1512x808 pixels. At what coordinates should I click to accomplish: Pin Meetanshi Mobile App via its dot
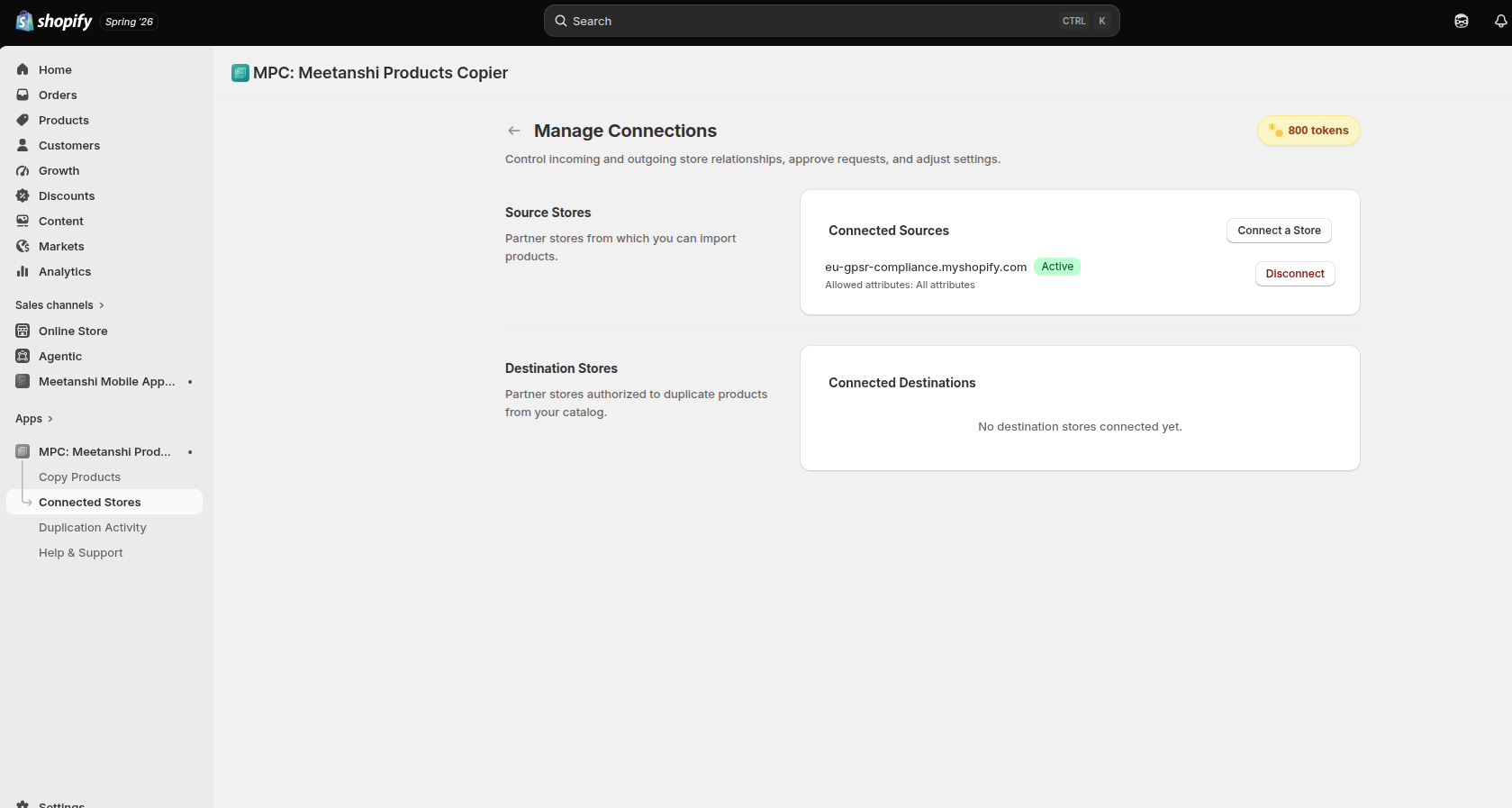[x=190, y=382]
